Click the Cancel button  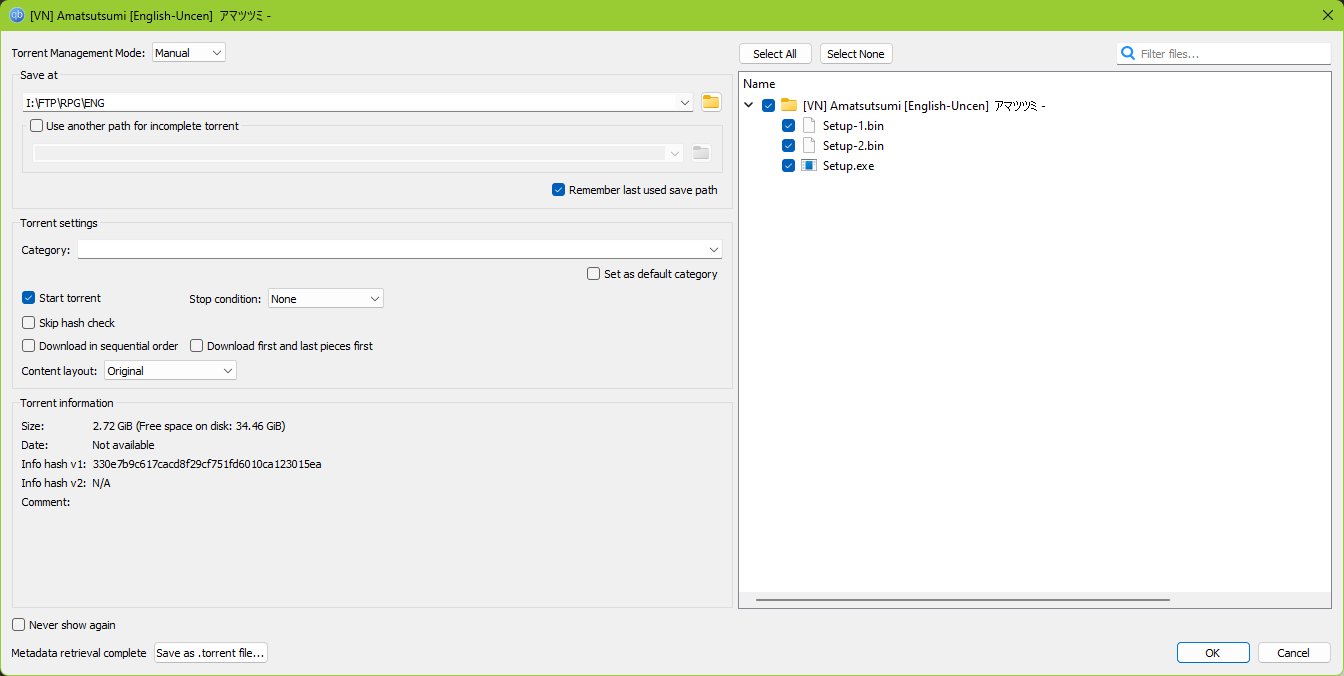[1294, 653]
